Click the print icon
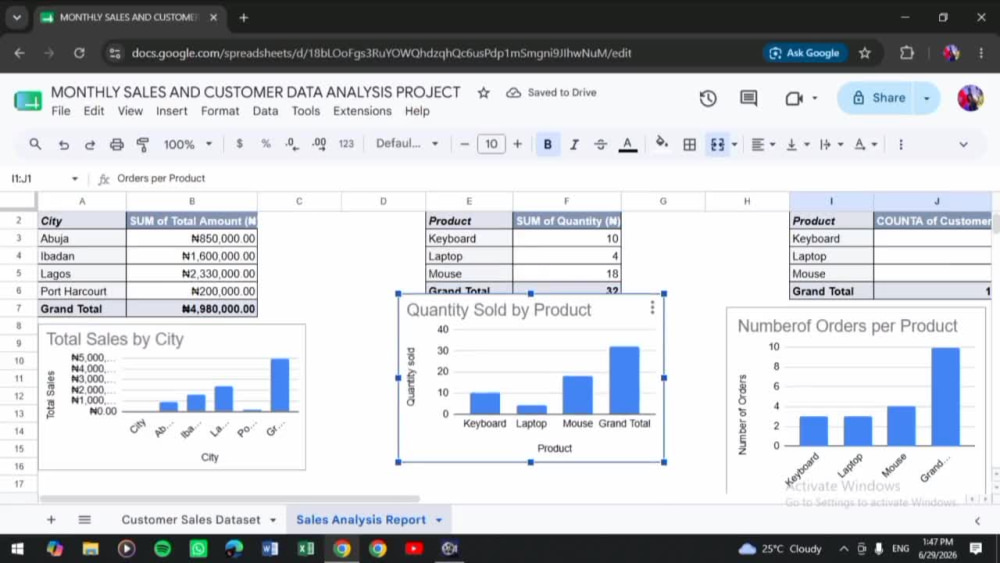1000x563 pixels. click(x=117, y=145)
